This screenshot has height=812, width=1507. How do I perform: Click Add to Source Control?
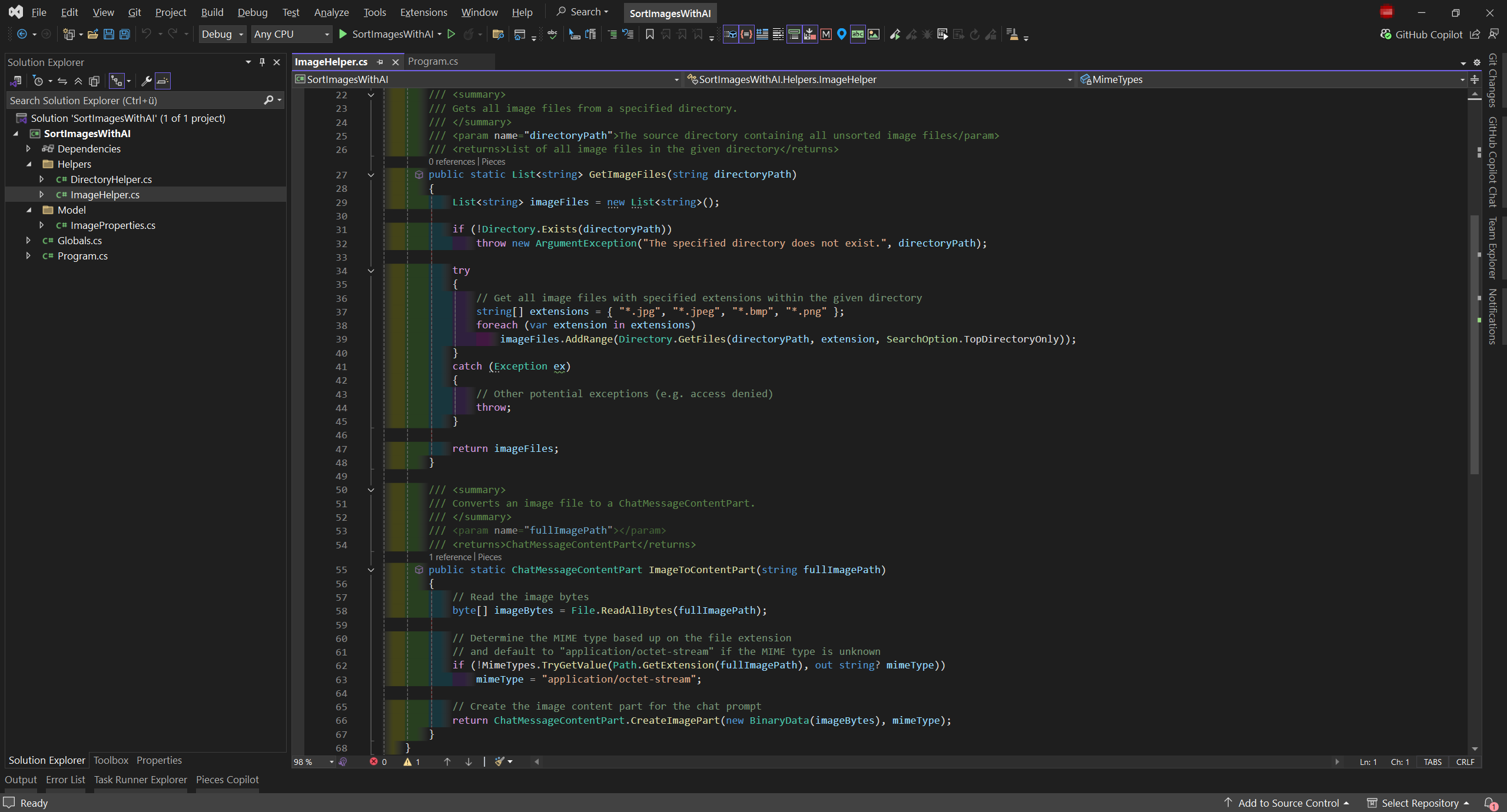(1287, 803)
